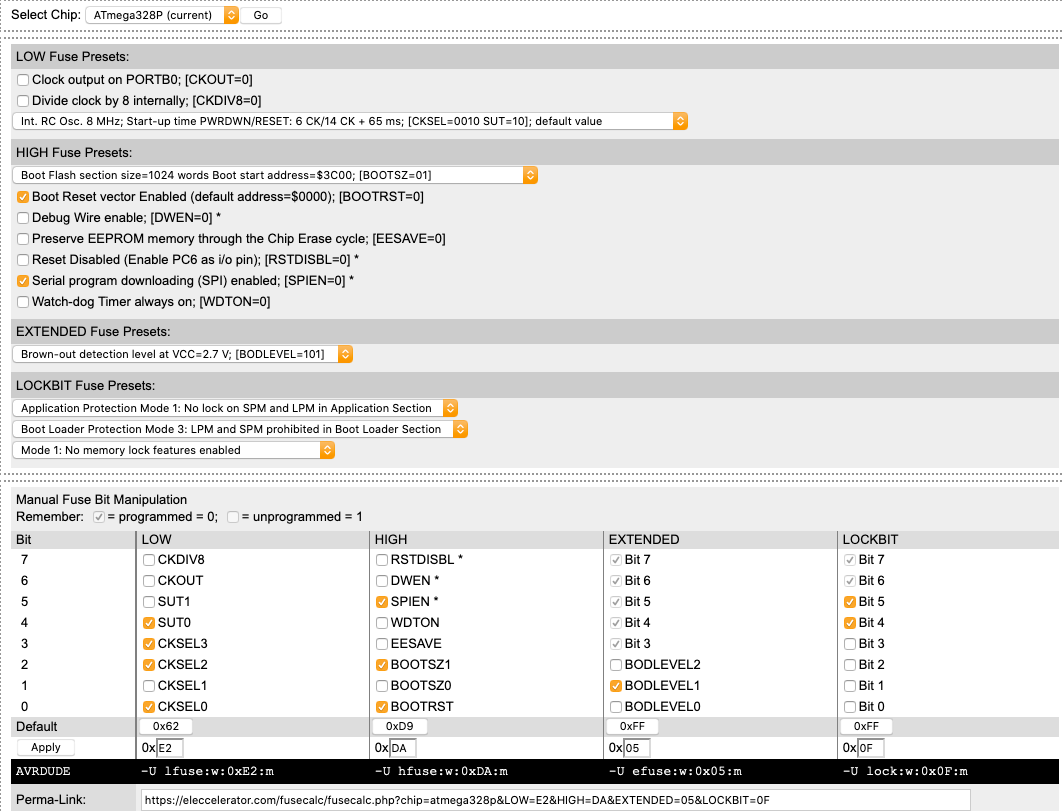Toggle LOCKBIT Bit 5 checkbox
1064x811 pixels.
[847, 601]
